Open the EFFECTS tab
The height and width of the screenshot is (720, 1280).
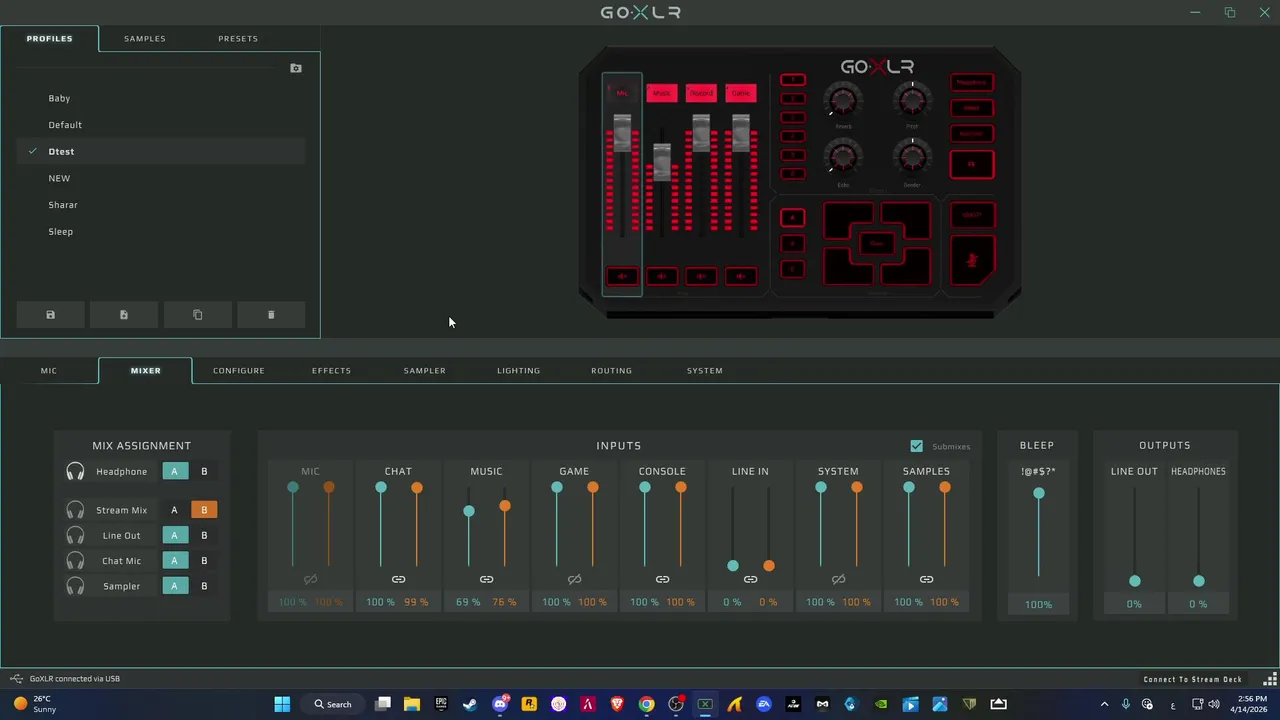coord(331,370)
